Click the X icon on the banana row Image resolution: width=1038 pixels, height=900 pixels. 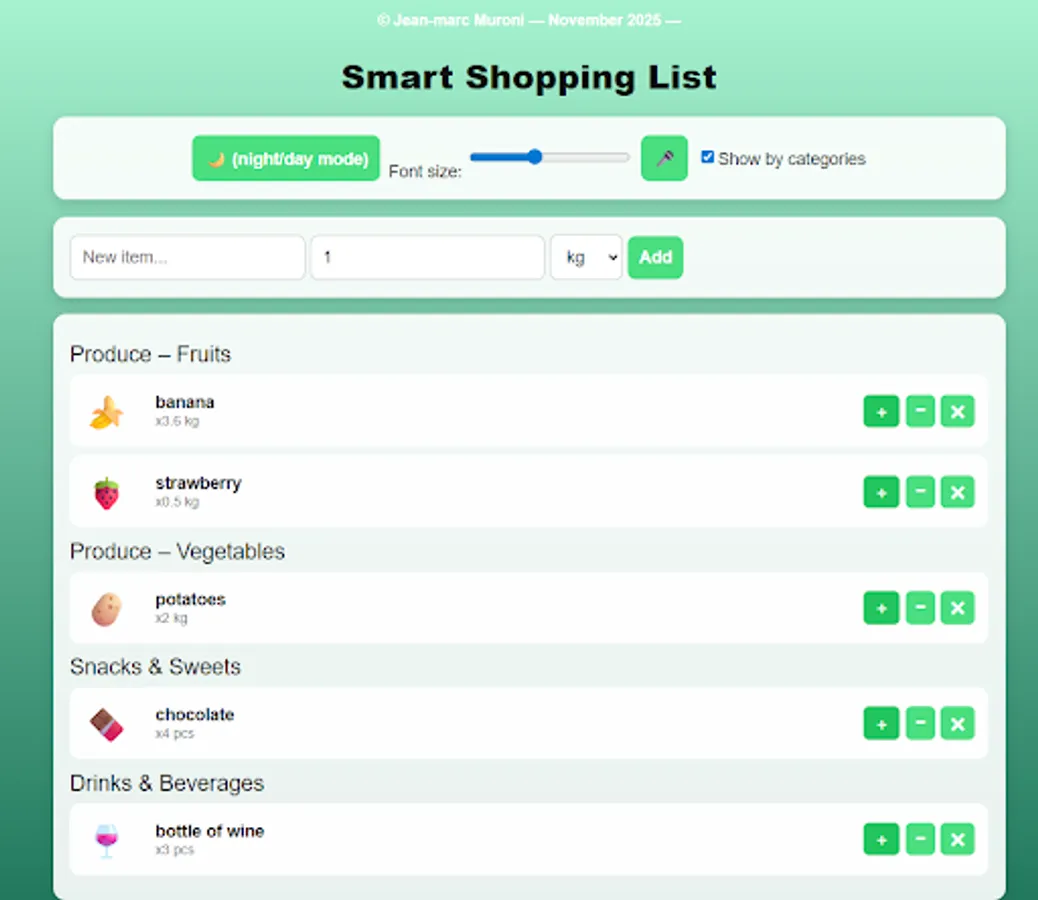(x=957, y=411)
